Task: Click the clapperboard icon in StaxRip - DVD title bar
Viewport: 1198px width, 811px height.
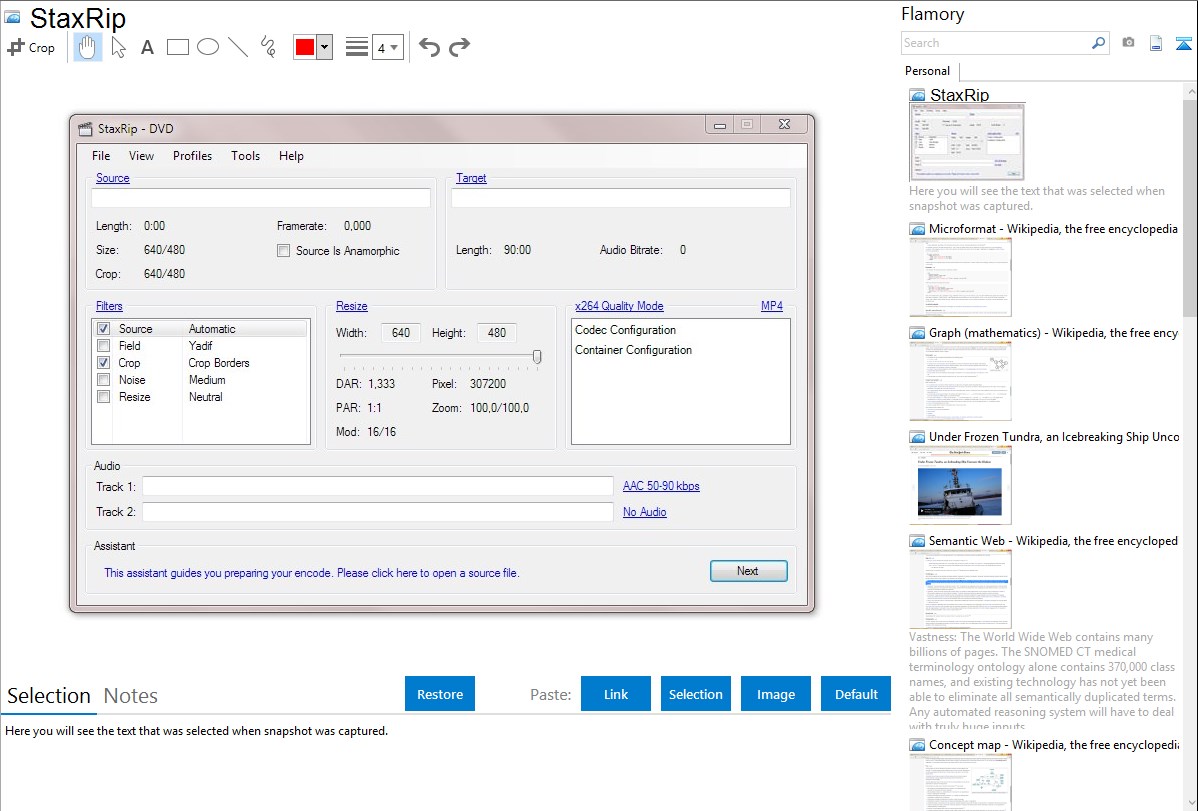Action: click(x=86, y=128)
